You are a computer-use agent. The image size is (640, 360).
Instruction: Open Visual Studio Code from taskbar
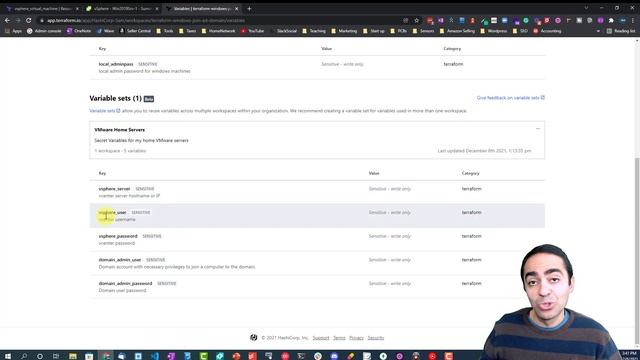click(155, 356)
